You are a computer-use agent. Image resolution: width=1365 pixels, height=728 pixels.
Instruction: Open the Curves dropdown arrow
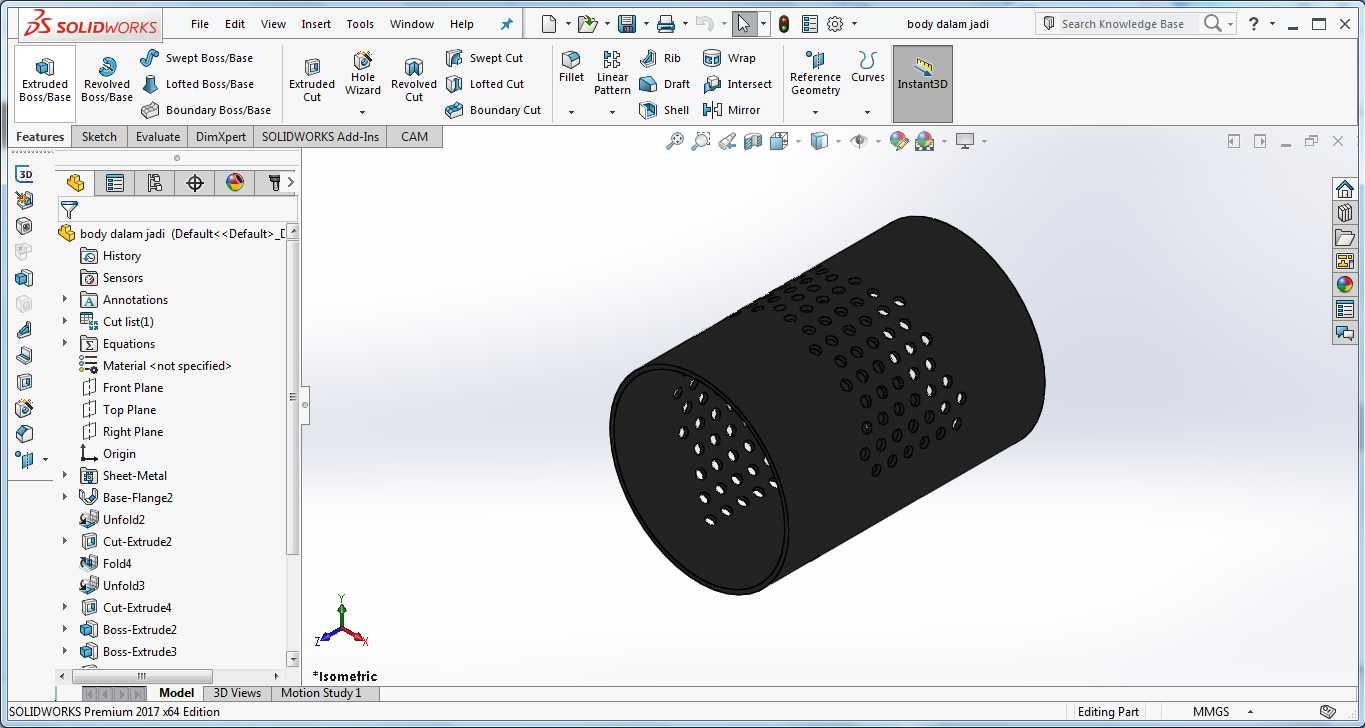[867, 112]
